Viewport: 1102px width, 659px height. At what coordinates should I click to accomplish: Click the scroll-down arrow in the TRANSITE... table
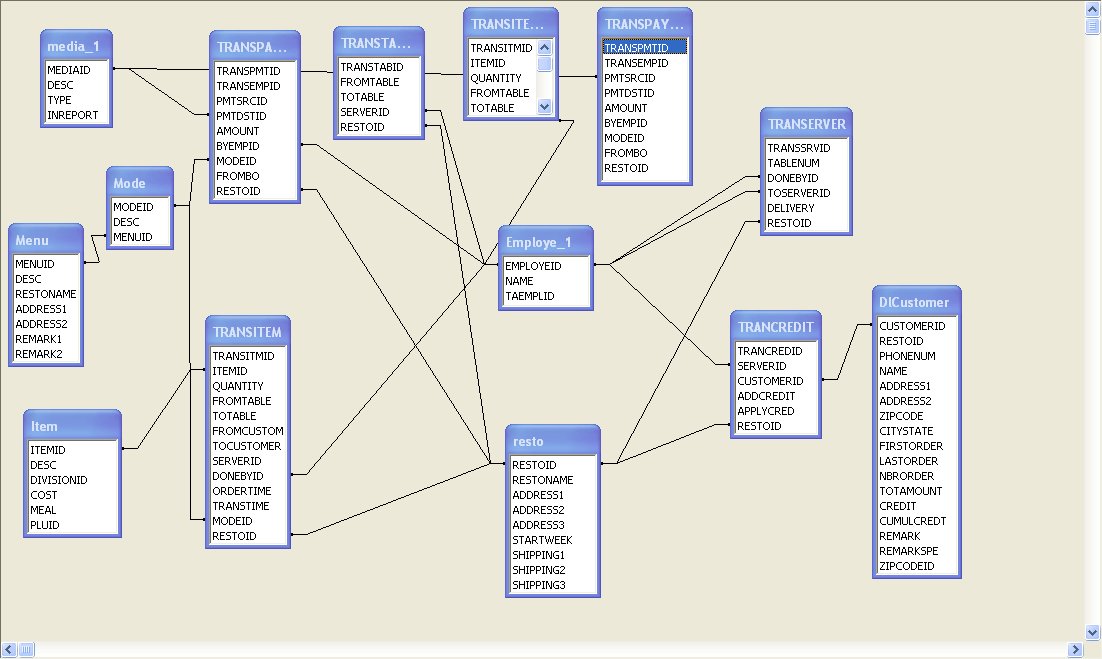click(x=545, y=107)
